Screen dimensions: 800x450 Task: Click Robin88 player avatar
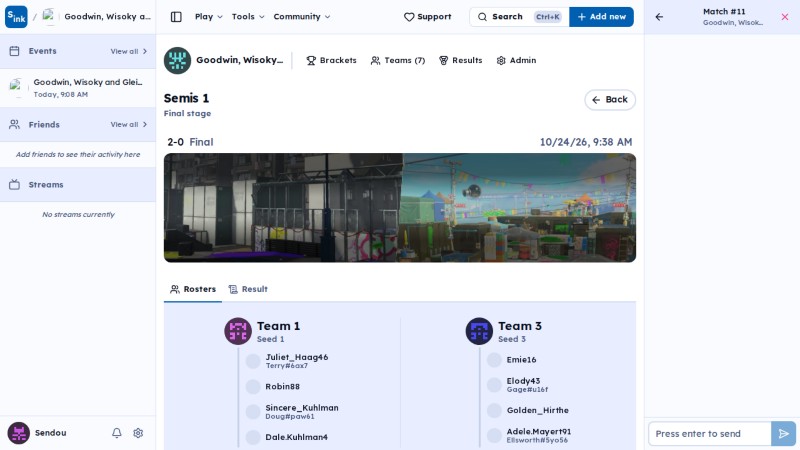(x=253, y=387)
